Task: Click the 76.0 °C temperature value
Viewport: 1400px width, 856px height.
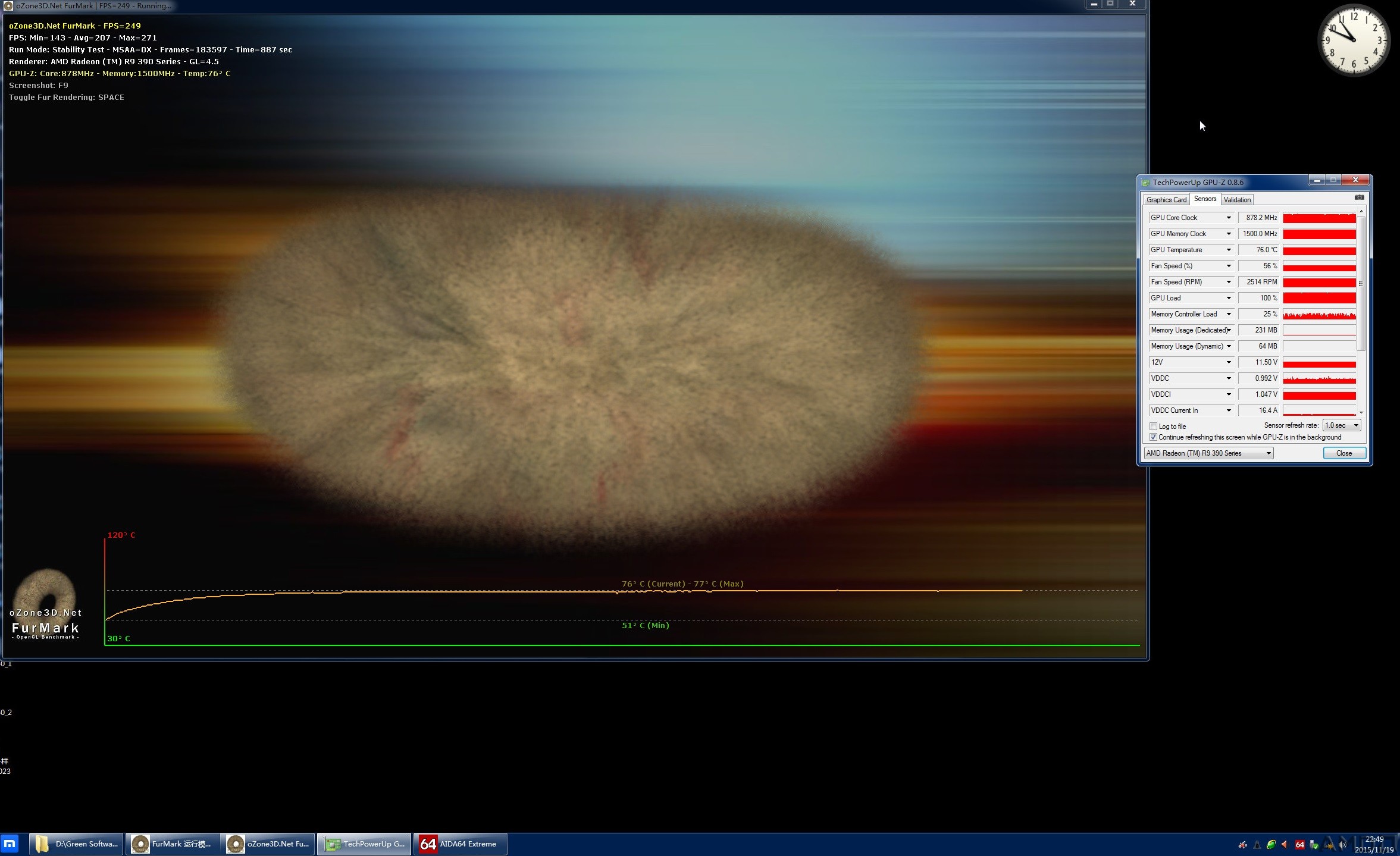Action: [x=1258, y=250]
